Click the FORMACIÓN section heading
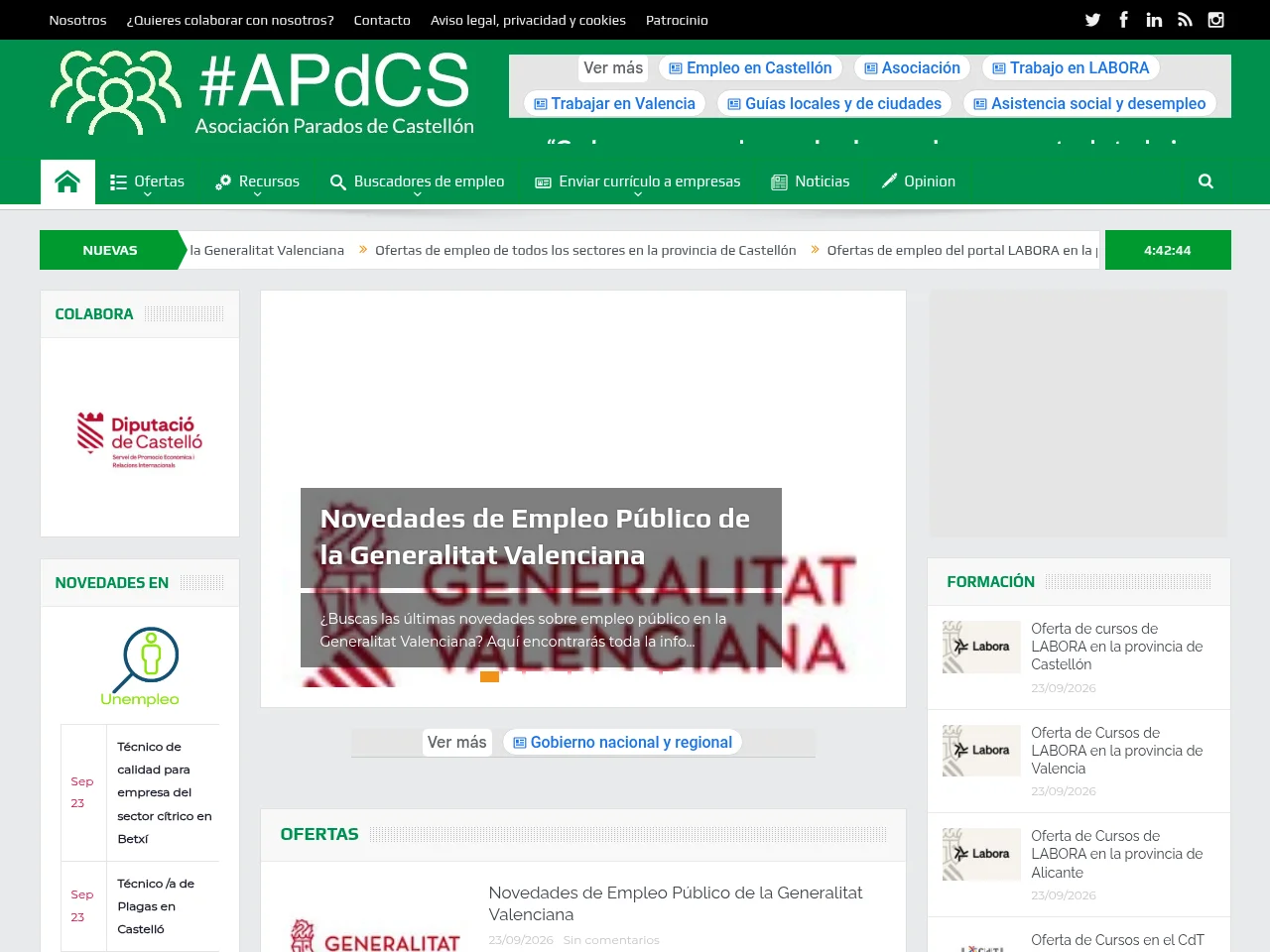This screenshot has width=1270, height=952. point(990,582)
